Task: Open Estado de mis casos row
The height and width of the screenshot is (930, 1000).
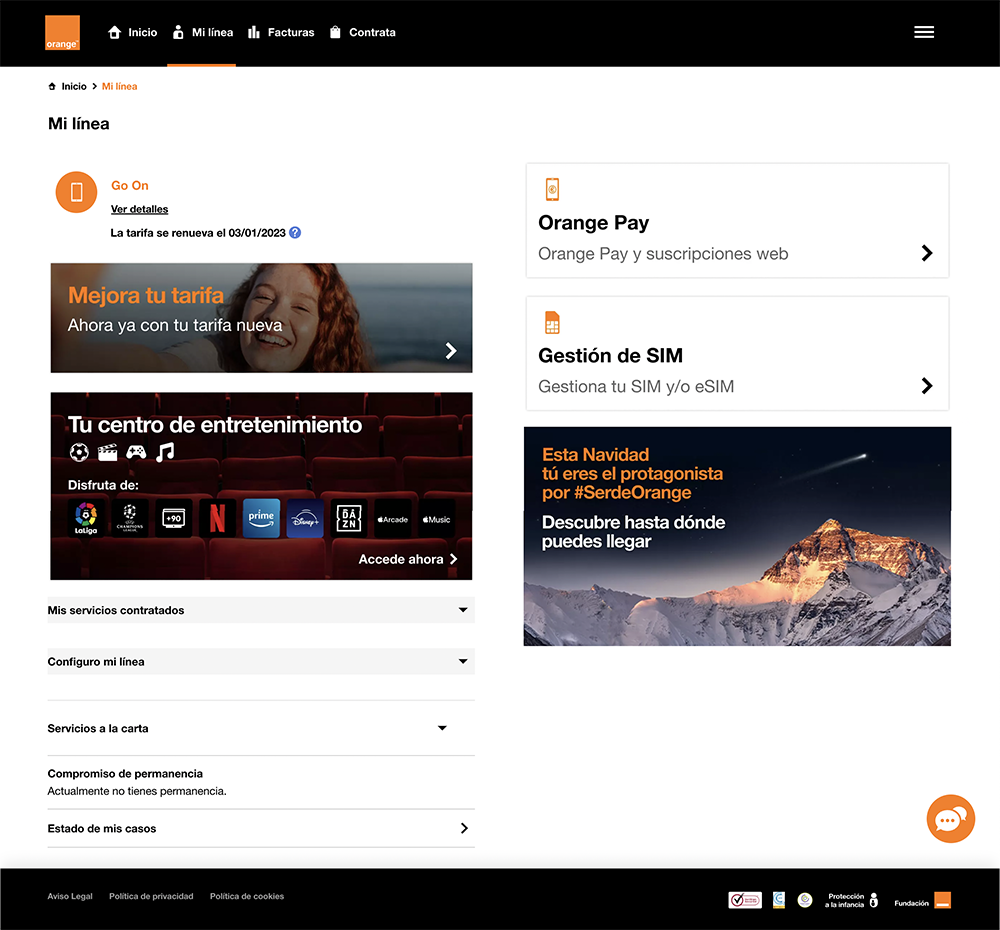Action: (261, 829)
